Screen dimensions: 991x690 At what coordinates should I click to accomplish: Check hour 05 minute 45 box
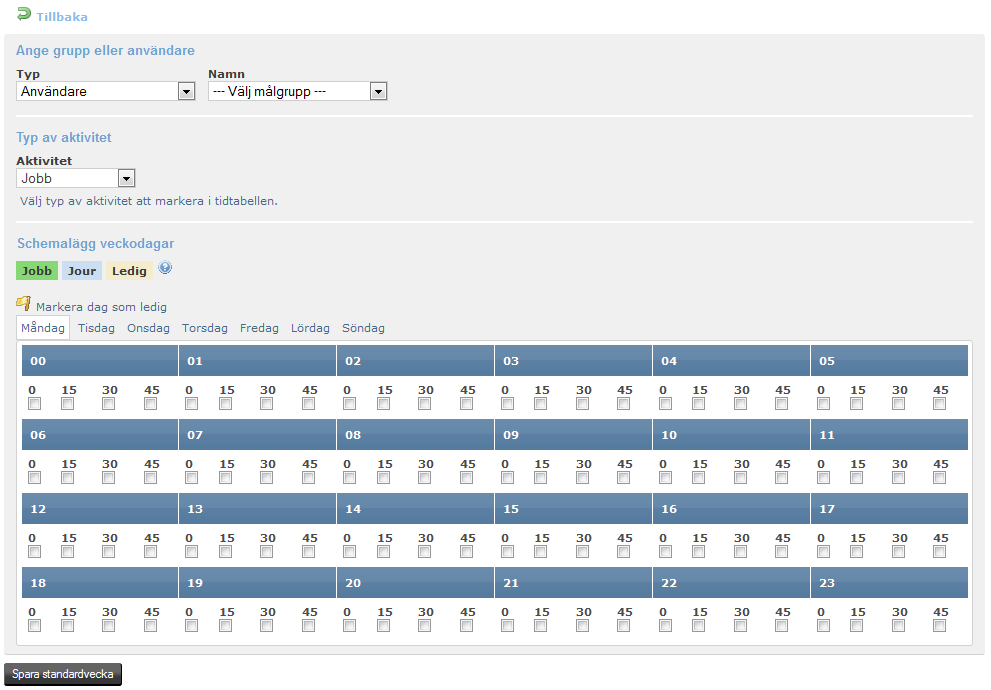coord(940,404)
